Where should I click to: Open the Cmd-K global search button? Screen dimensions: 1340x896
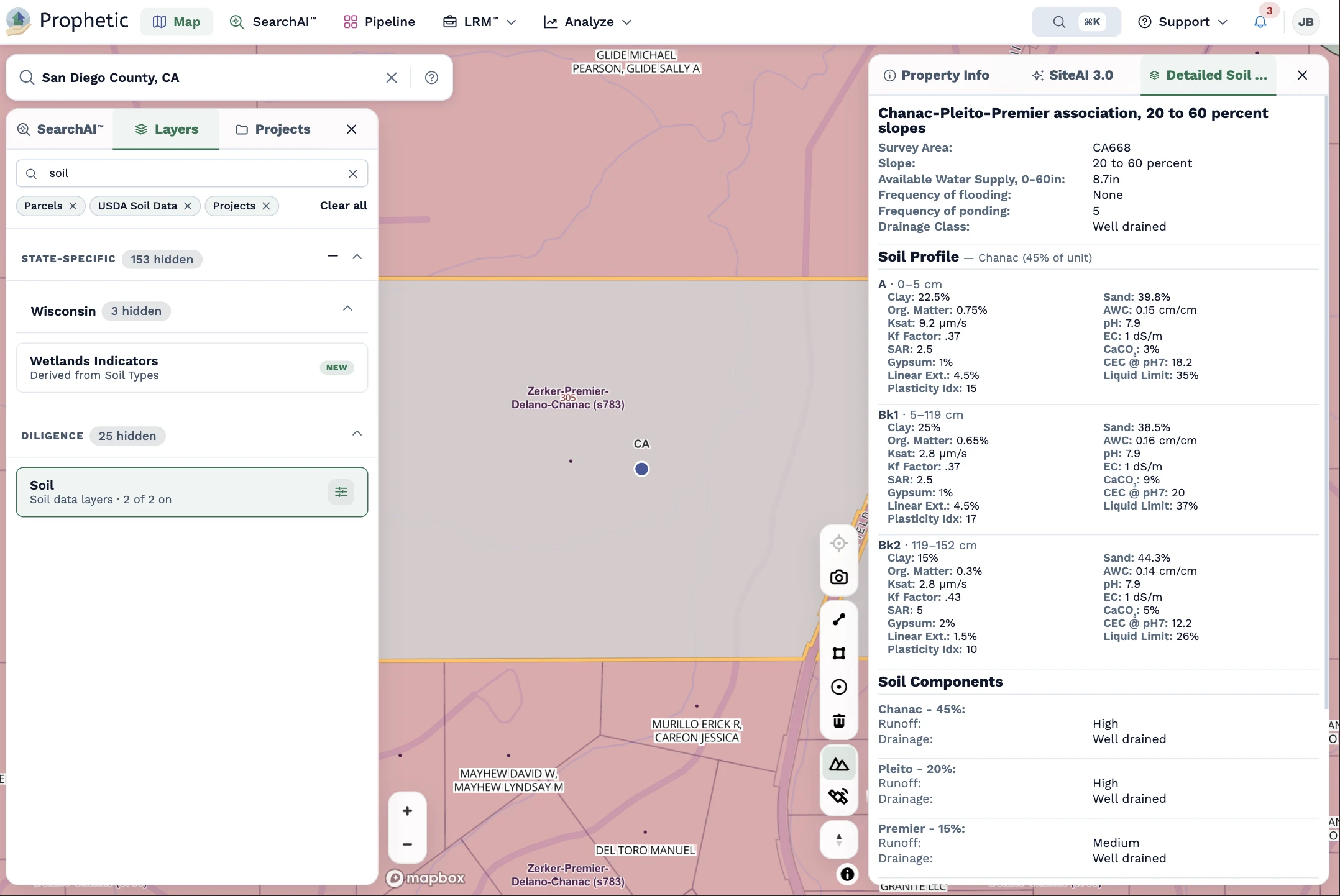tap(1076, 22)
